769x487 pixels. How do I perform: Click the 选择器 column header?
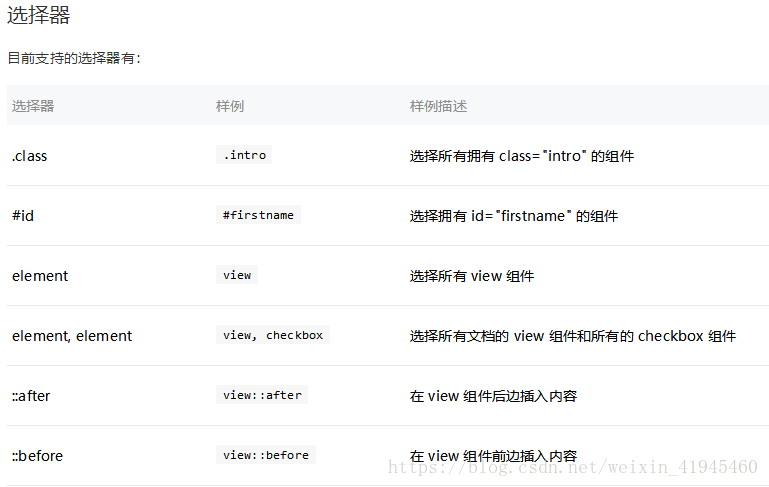[33, 106]
